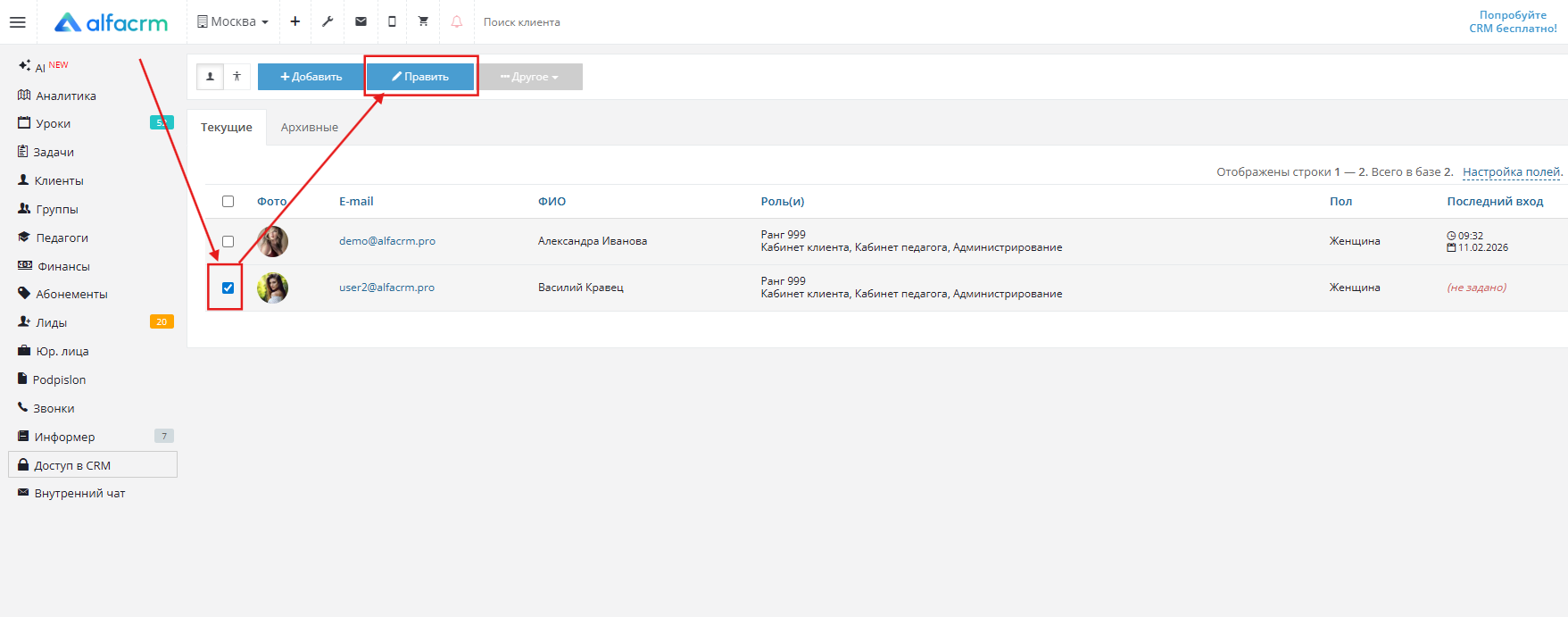The image size is (1568, 617).
Task: Open Настройка полей field settings
Action: pyautogui.click(x=1511, y=172)
